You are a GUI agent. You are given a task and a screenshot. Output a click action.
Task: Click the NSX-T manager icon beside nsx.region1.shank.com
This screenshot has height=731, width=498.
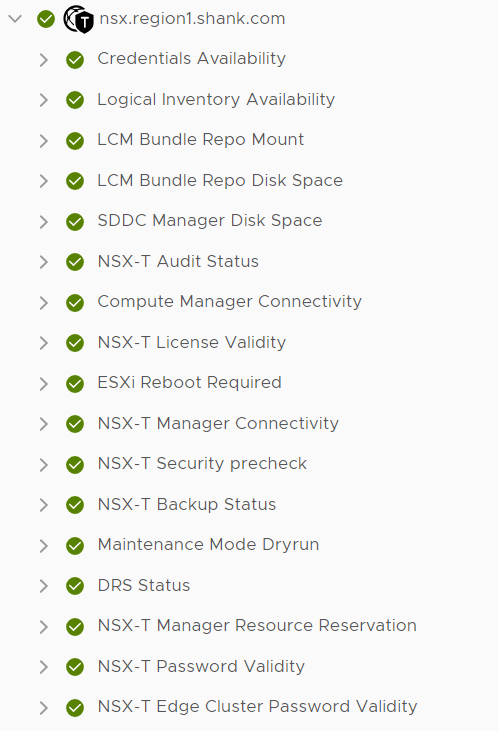point(78,19)
